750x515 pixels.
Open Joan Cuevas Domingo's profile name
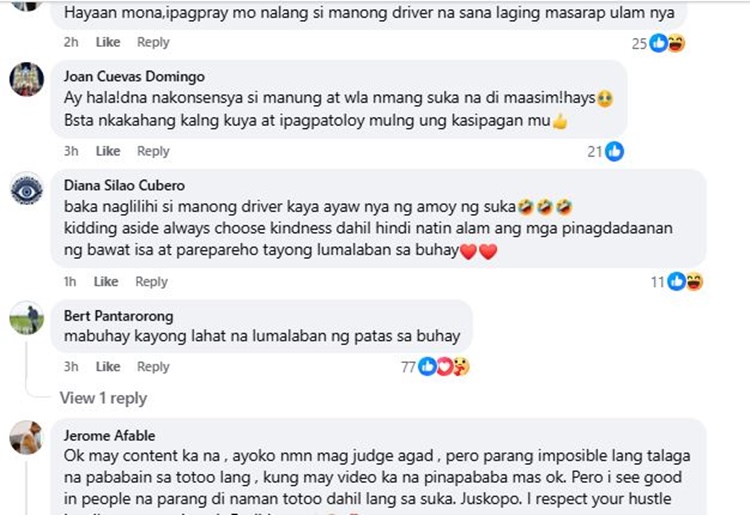pos(134,77)
